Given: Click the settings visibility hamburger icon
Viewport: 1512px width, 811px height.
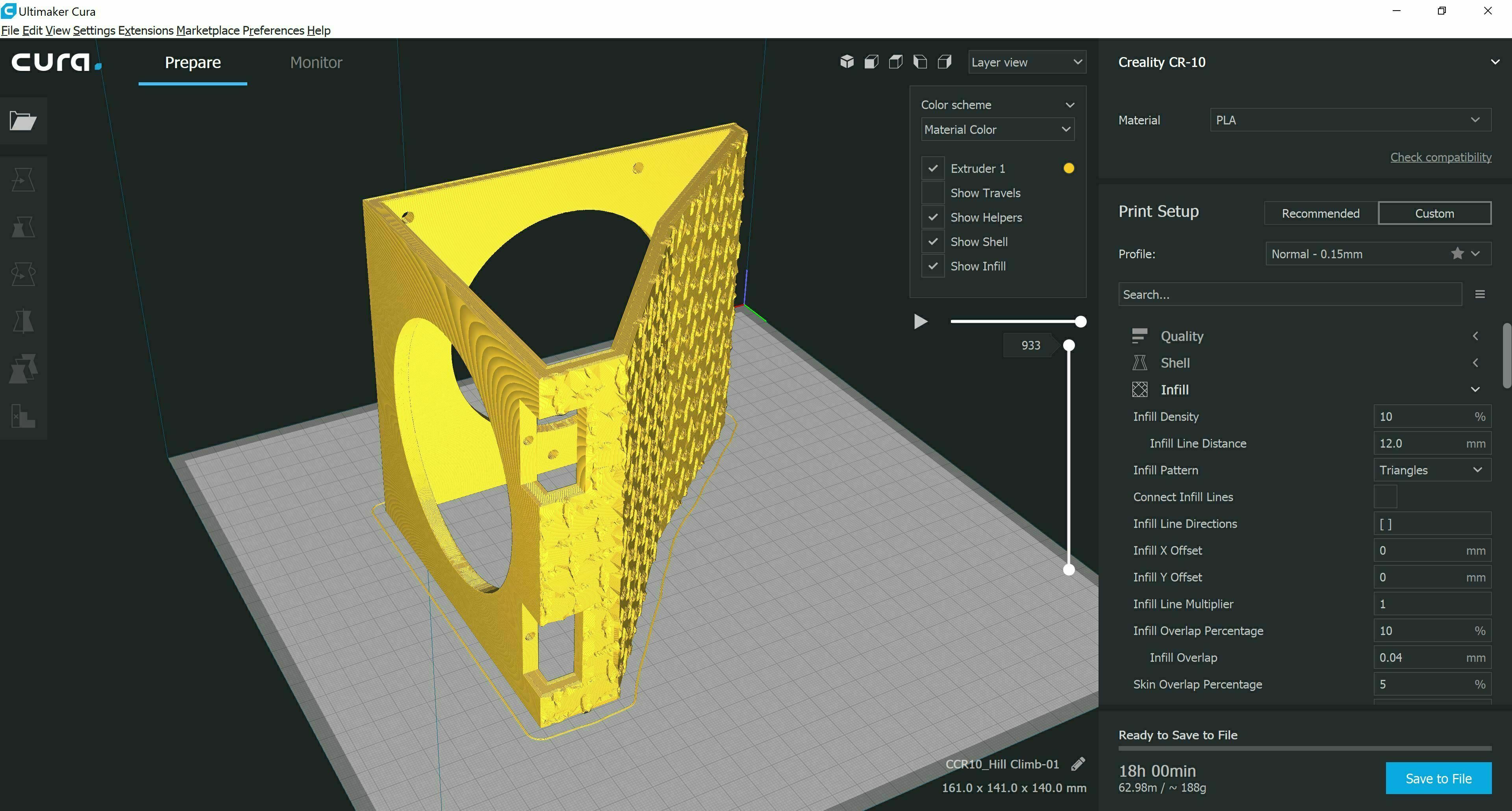Looking at the screenshot, I should point(1480,294).
